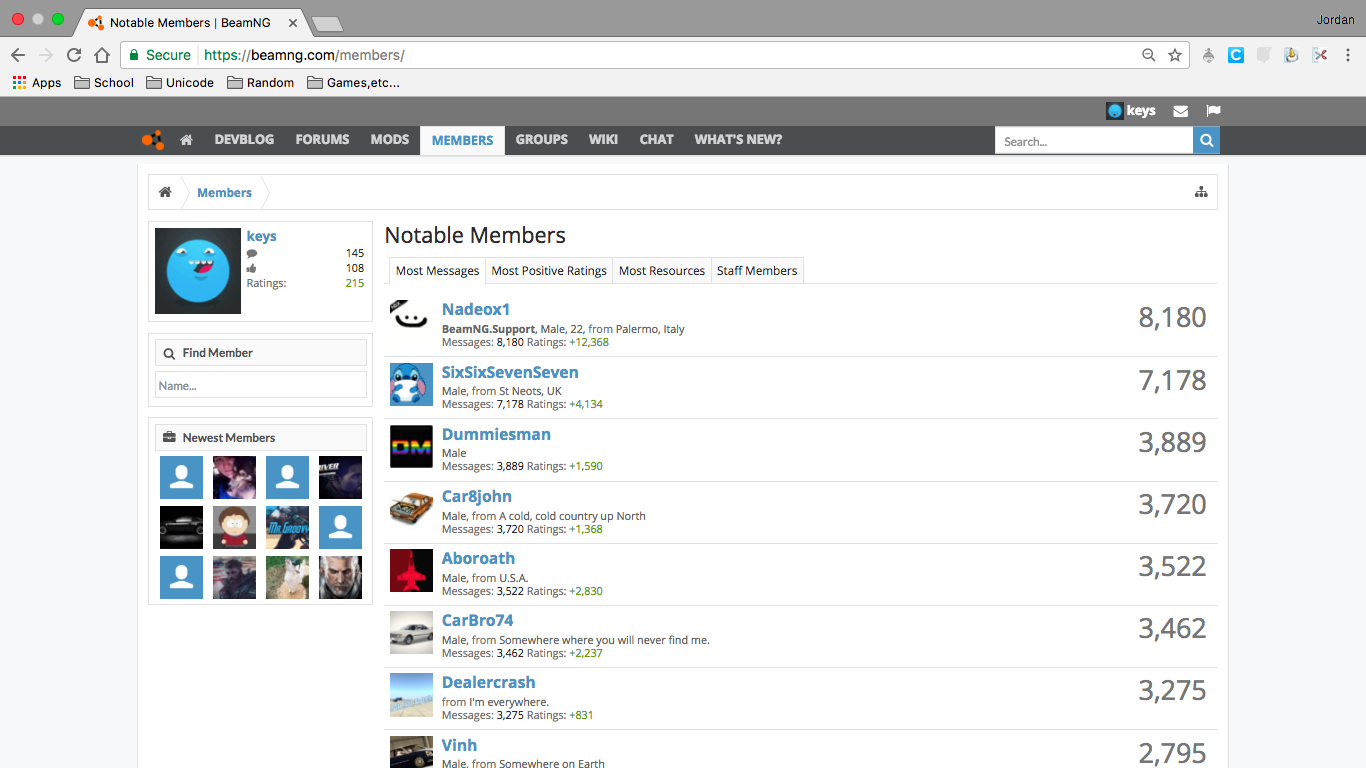This screenshot has width=1366, height=768.
Task: Open the Apps shortcut in bookmarks bar
Action: click(x=37, y=83)
